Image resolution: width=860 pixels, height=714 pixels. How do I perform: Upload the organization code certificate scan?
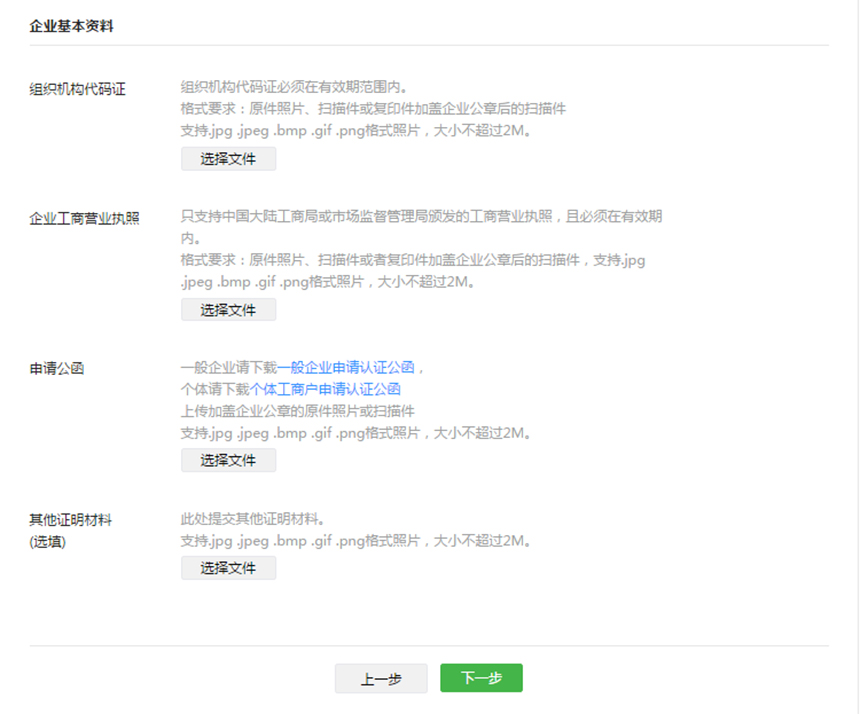click(x=228, y=158)
